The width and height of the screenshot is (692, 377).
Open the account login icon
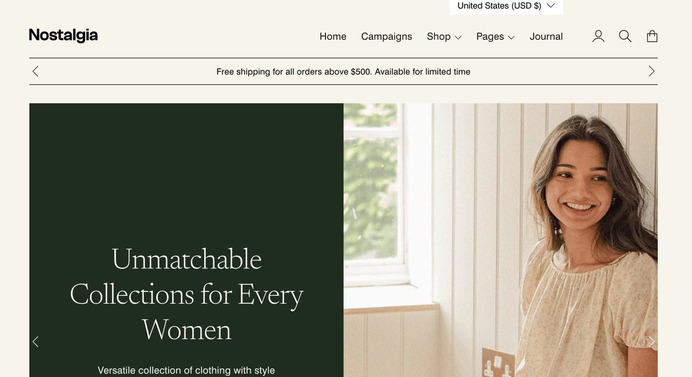[598, 36]
